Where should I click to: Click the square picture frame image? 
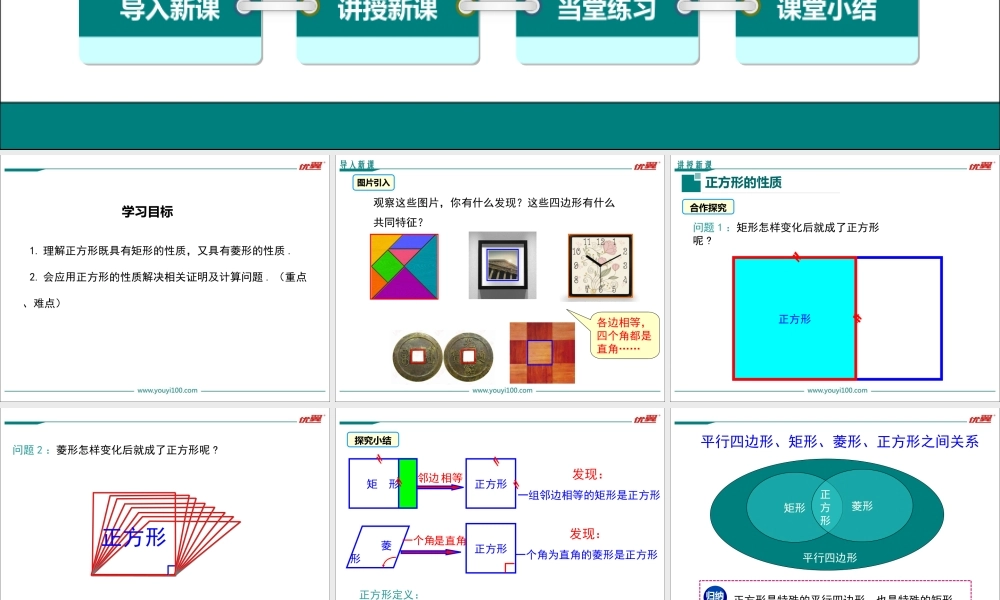pyautogui.click(x=502, y=265)
